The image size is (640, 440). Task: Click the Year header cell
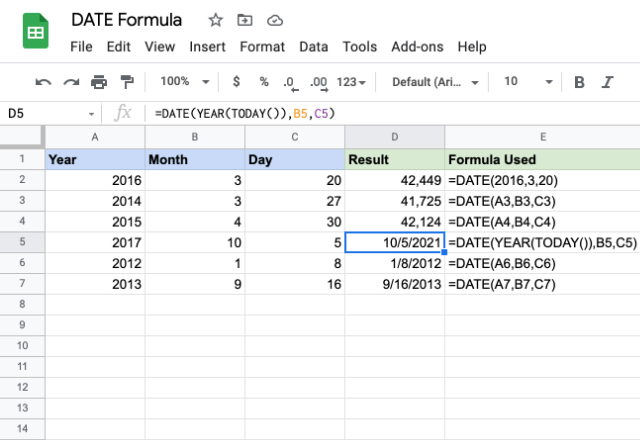[95, 159]
